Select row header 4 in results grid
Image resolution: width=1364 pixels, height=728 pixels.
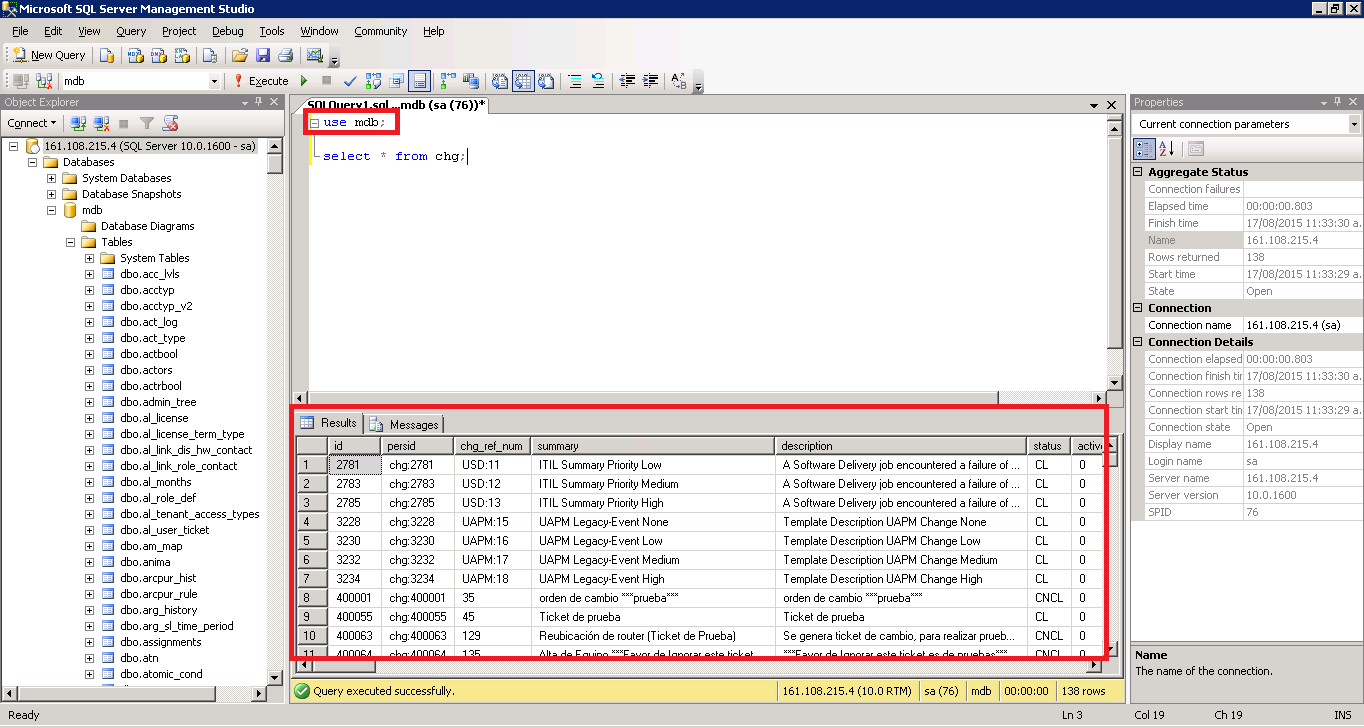coord(312,522)
